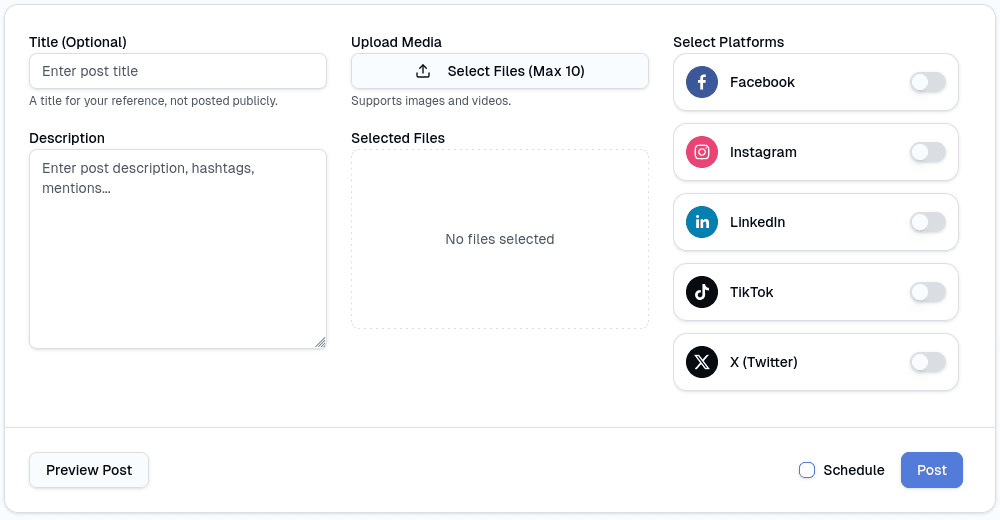Click the TikTok logo icon
The height and width of the screenshot is (520, 1000).
click(702, 292)
